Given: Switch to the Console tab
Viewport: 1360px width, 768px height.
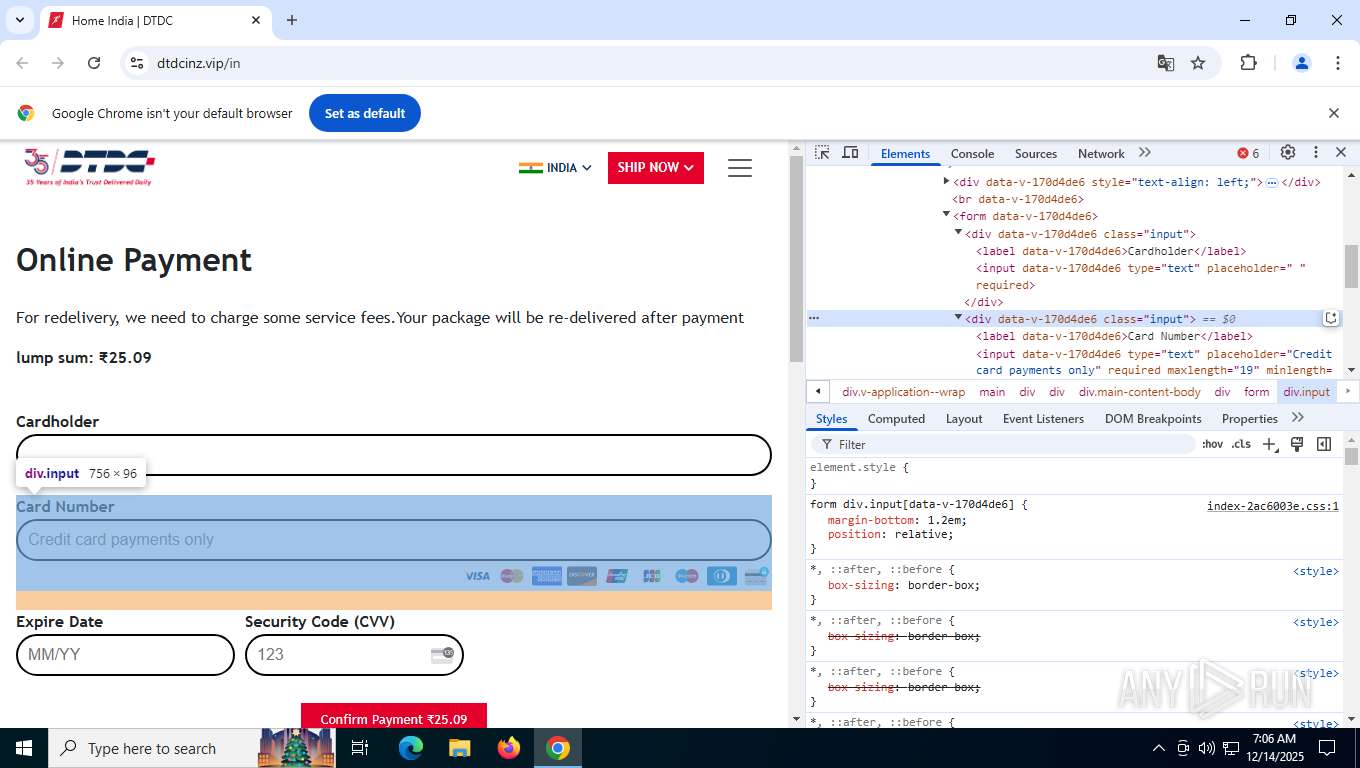Looking at the screenshot, I should click(972, 153).
